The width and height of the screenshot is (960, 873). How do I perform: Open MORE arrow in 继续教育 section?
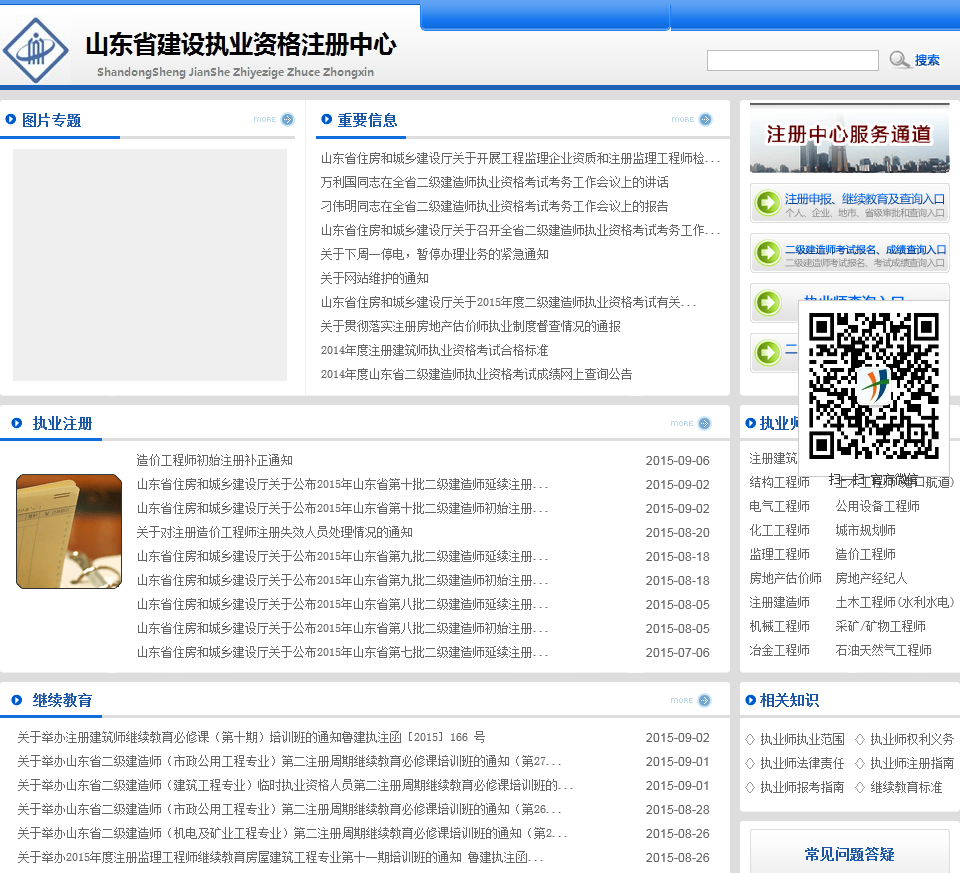click(x=704, y=701)
